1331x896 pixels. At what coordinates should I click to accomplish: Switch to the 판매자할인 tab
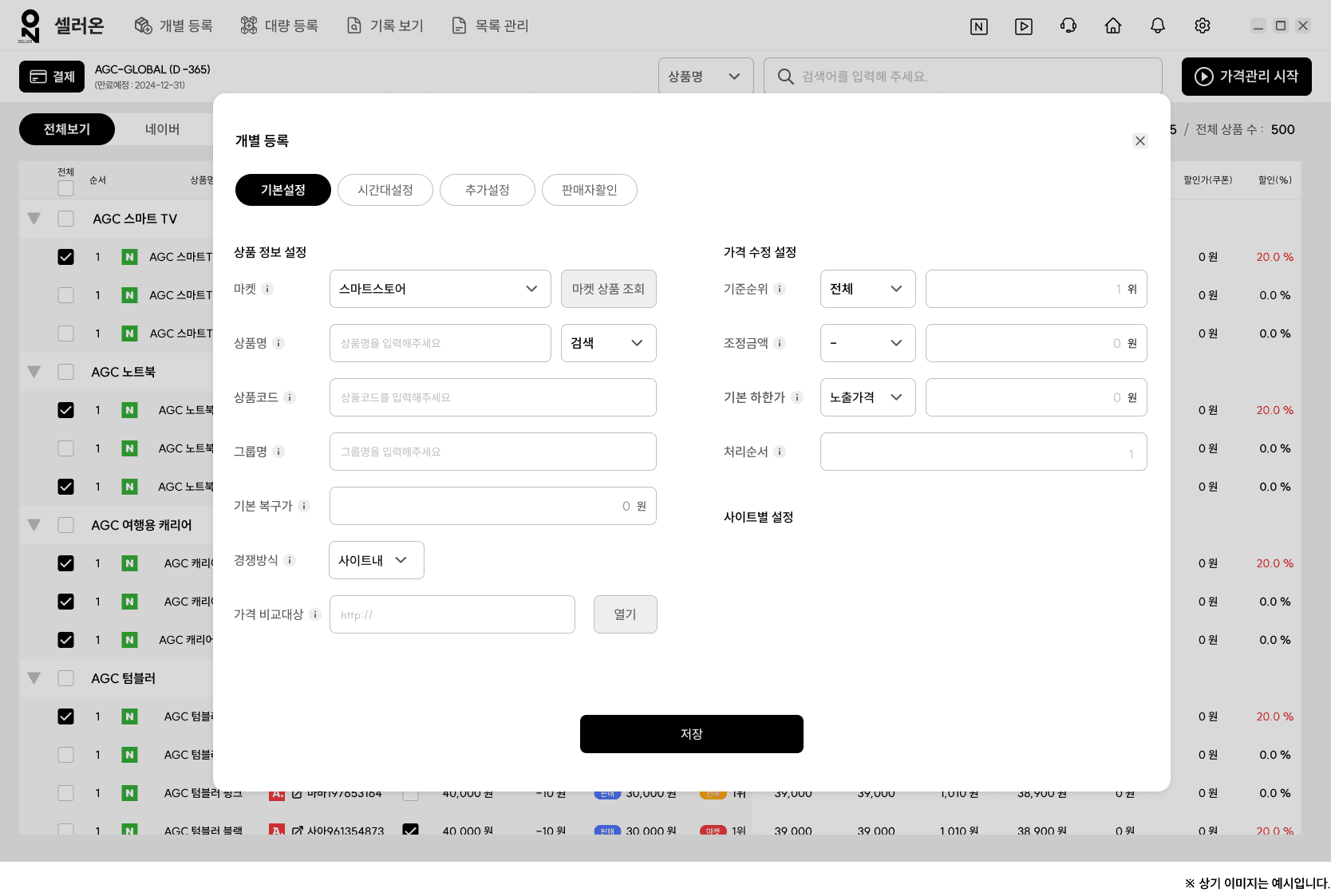590,190
